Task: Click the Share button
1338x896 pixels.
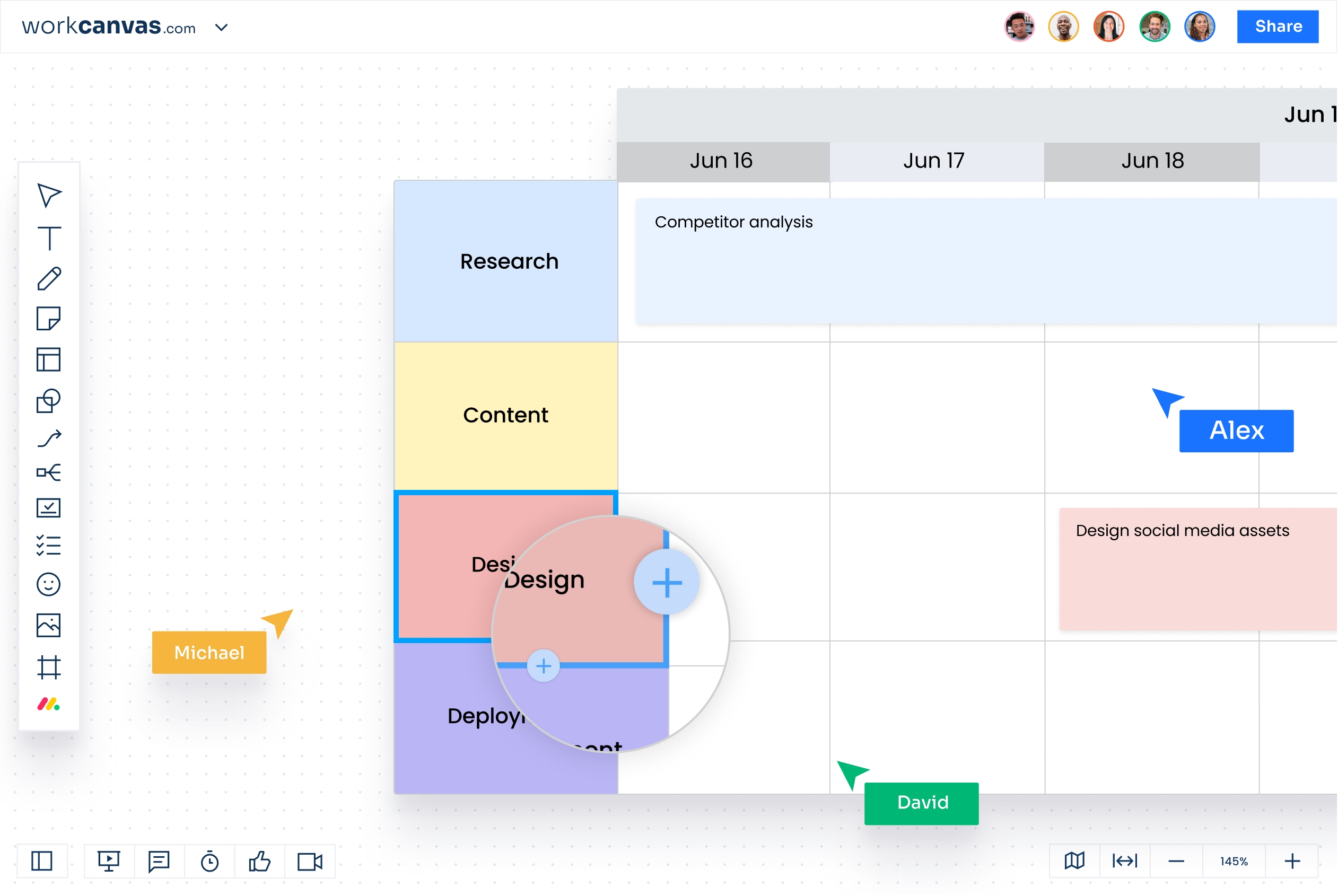Action: click(1279, 27)
